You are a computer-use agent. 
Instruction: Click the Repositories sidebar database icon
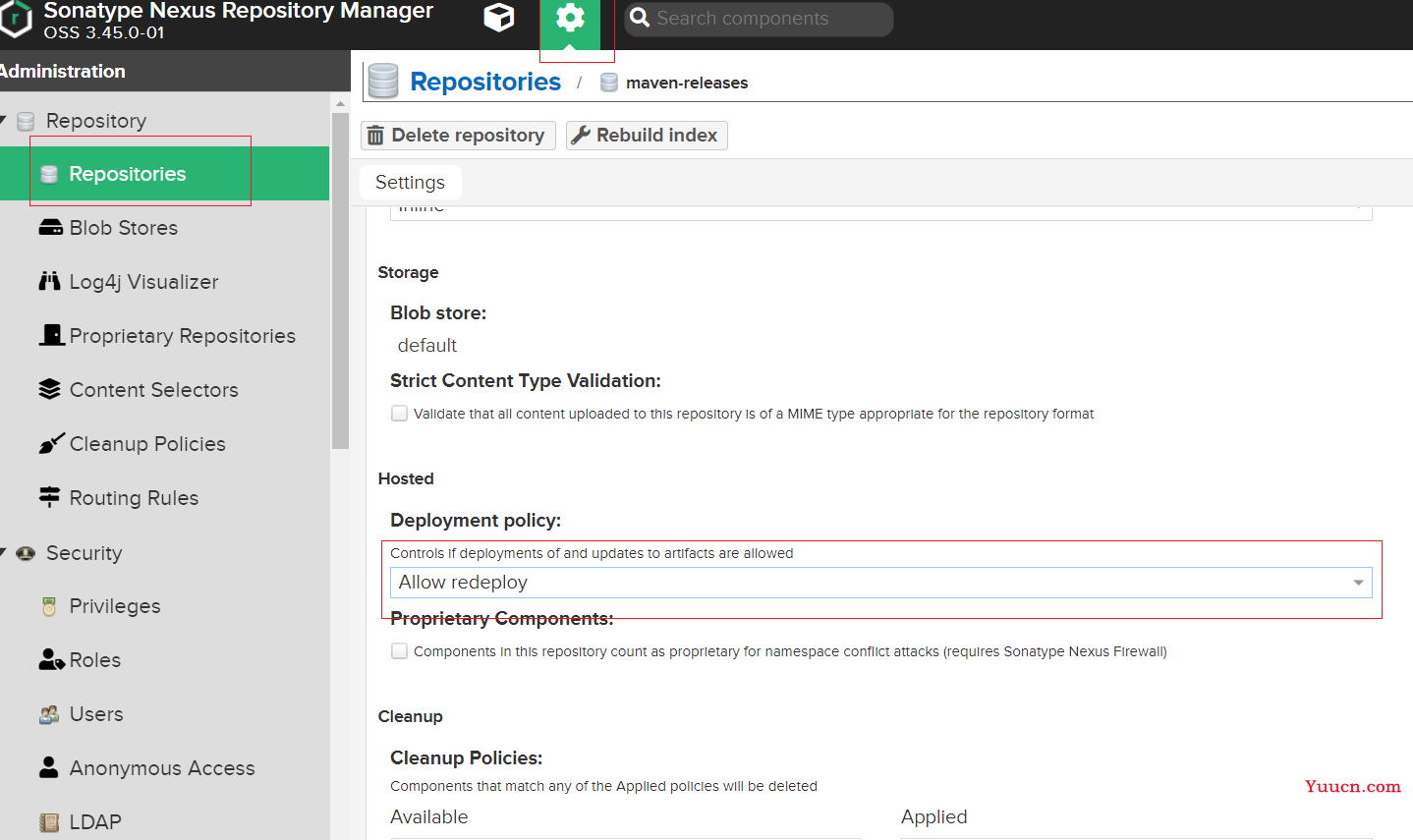coord(49,174)
